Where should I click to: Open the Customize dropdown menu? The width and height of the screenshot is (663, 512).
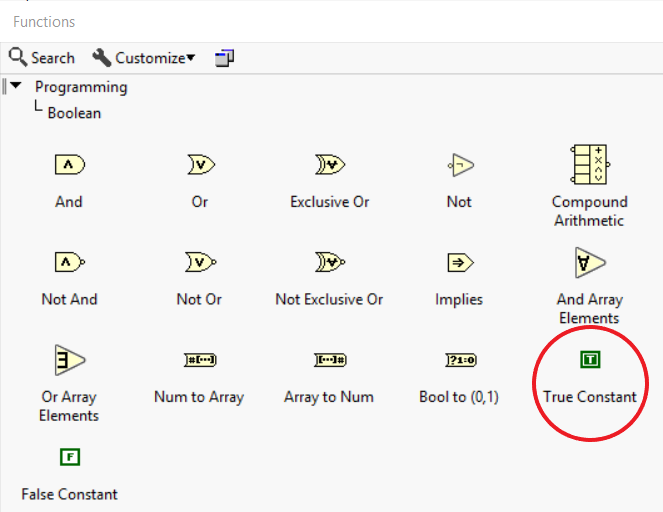(144, 57)
